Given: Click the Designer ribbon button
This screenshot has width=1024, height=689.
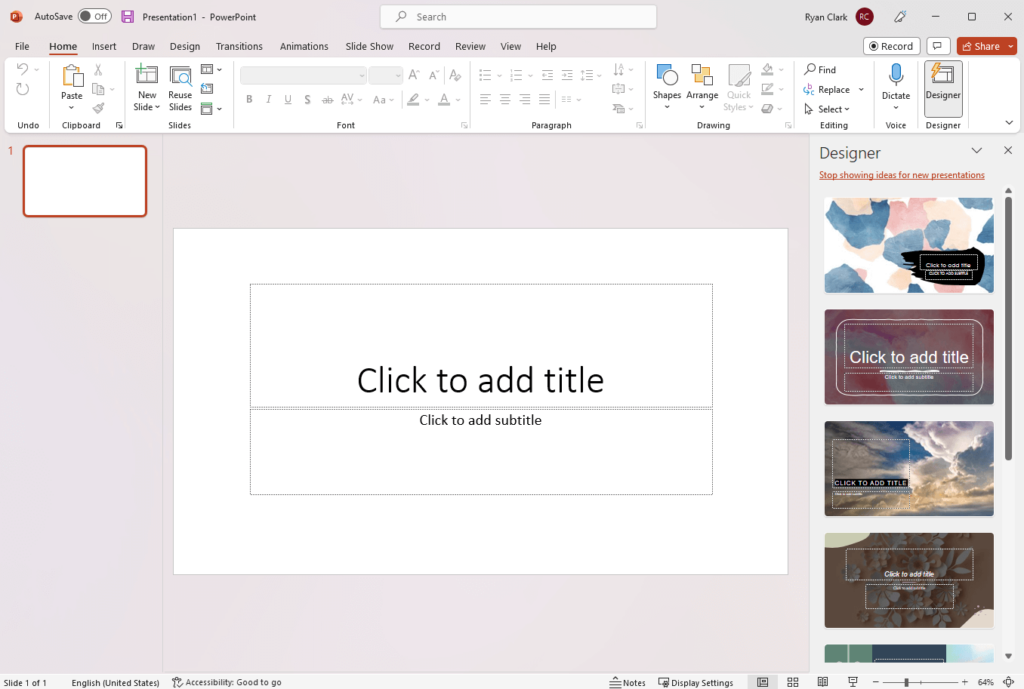Looking at the screenshot, I should coord(943,88).
